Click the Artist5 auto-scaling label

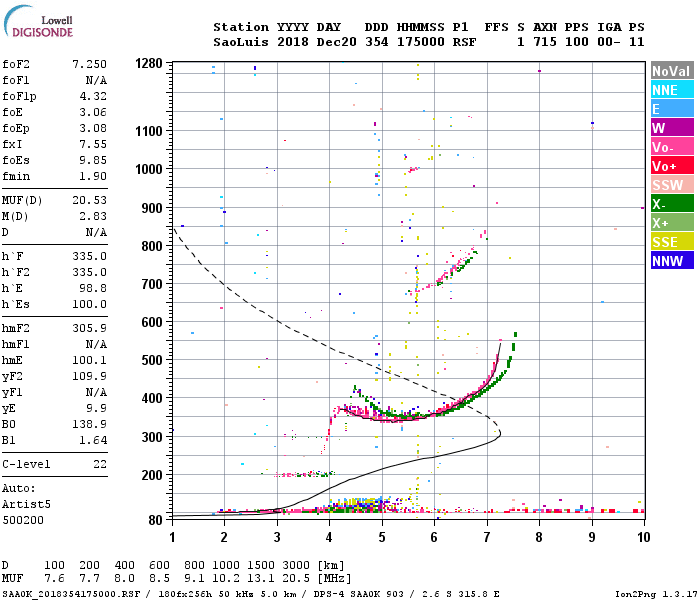(26, 504)
